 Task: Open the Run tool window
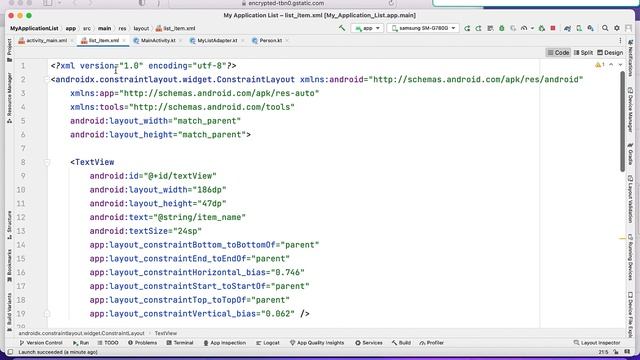pyautogui.click(x=81, y=343)
